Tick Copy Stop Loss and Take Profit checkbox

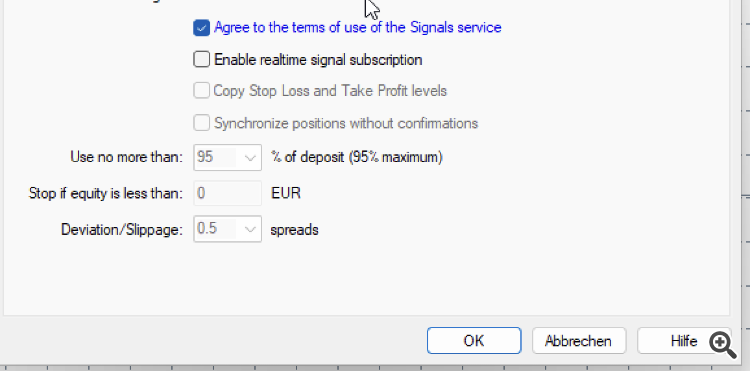click(201, 90)
